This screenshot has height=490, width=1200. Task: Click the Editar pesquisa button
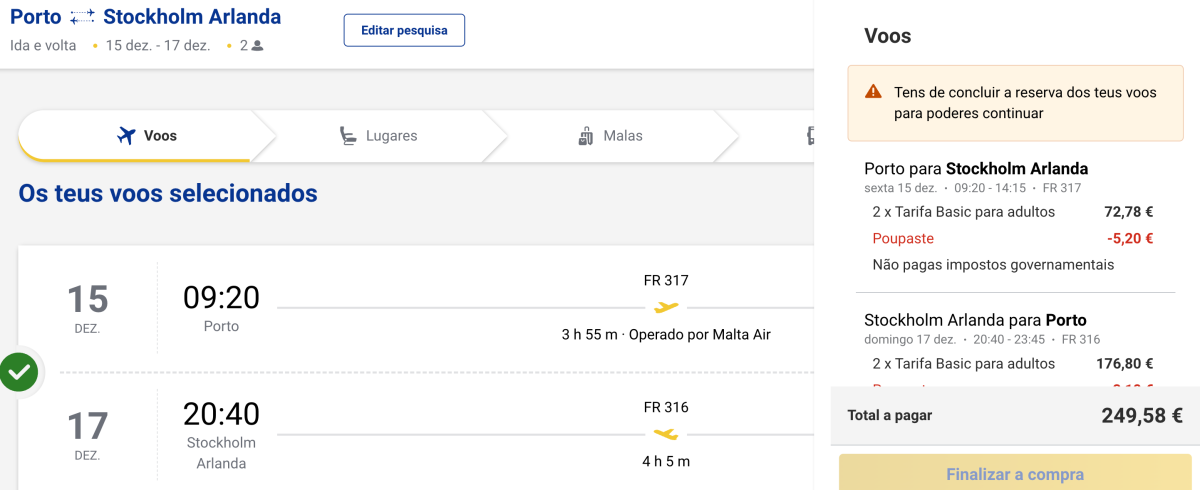tap(404, 30)
